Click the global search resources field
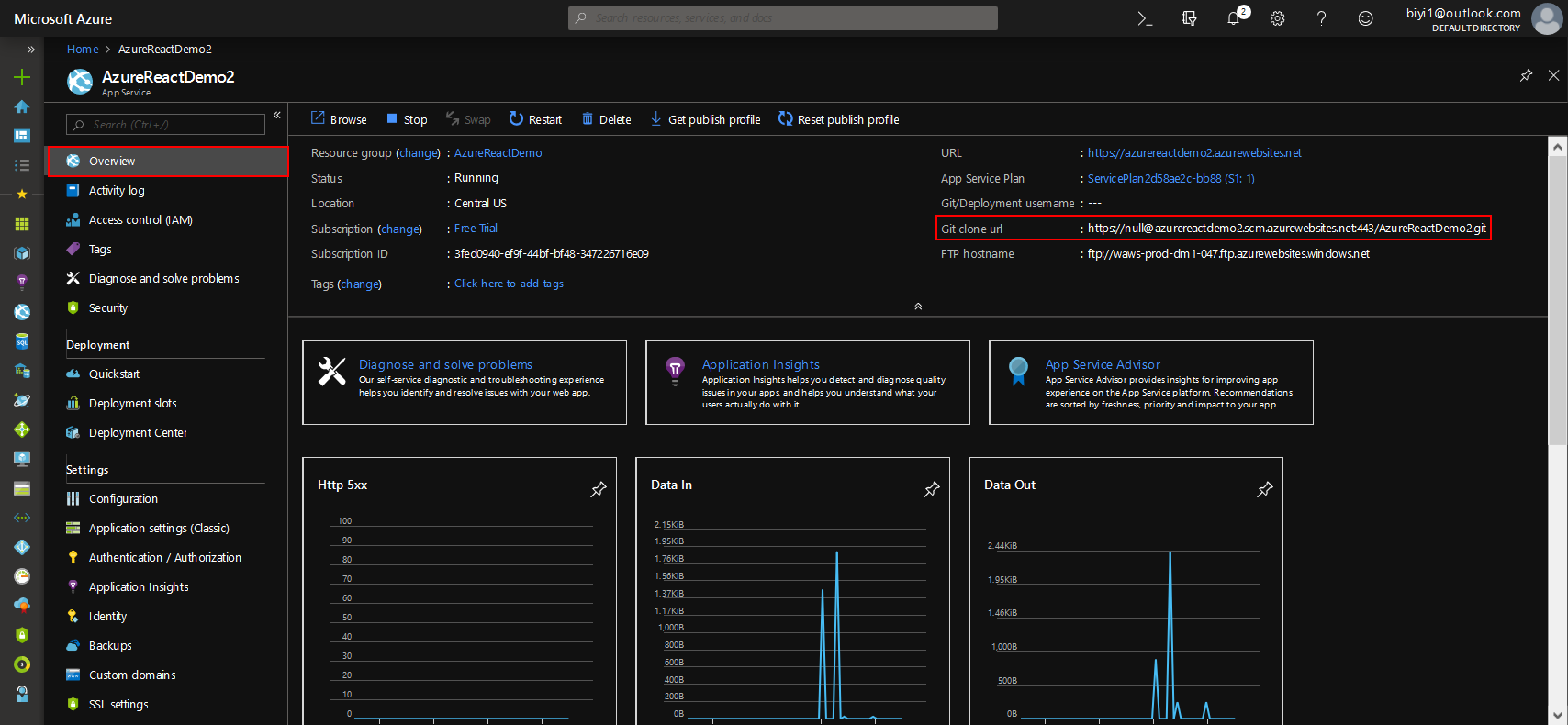1568x725 pixels. pyautogui.click(x=783, y=18)
